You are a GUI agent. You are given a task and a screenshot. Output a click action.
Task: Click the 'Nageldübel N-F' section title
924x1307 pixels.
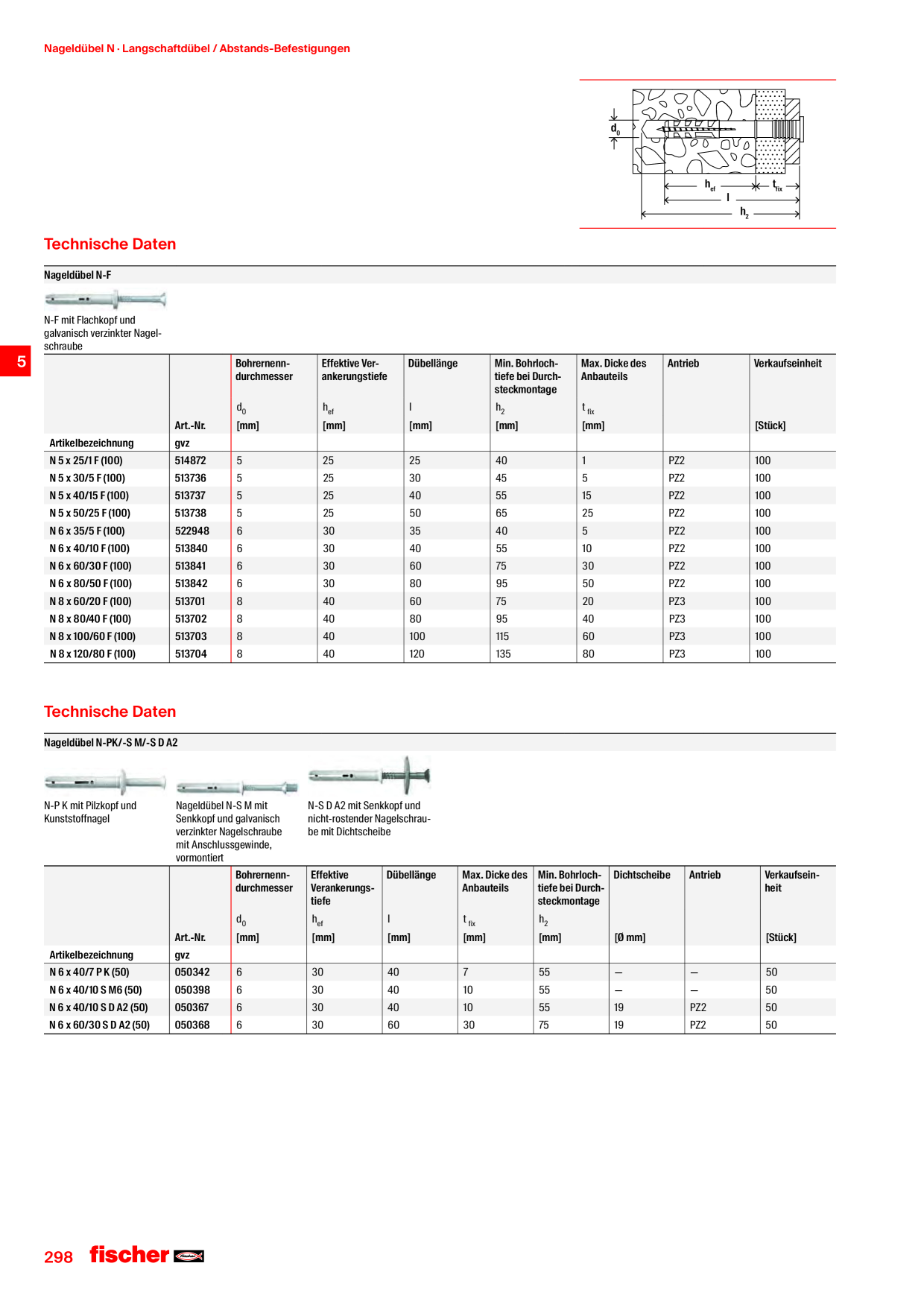pyautogui.click(x=77, y=275)
